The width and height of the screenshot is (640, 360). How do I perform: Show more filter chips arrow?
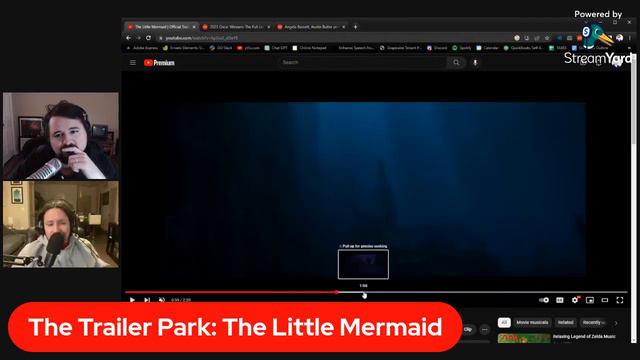tap(616, 323)
